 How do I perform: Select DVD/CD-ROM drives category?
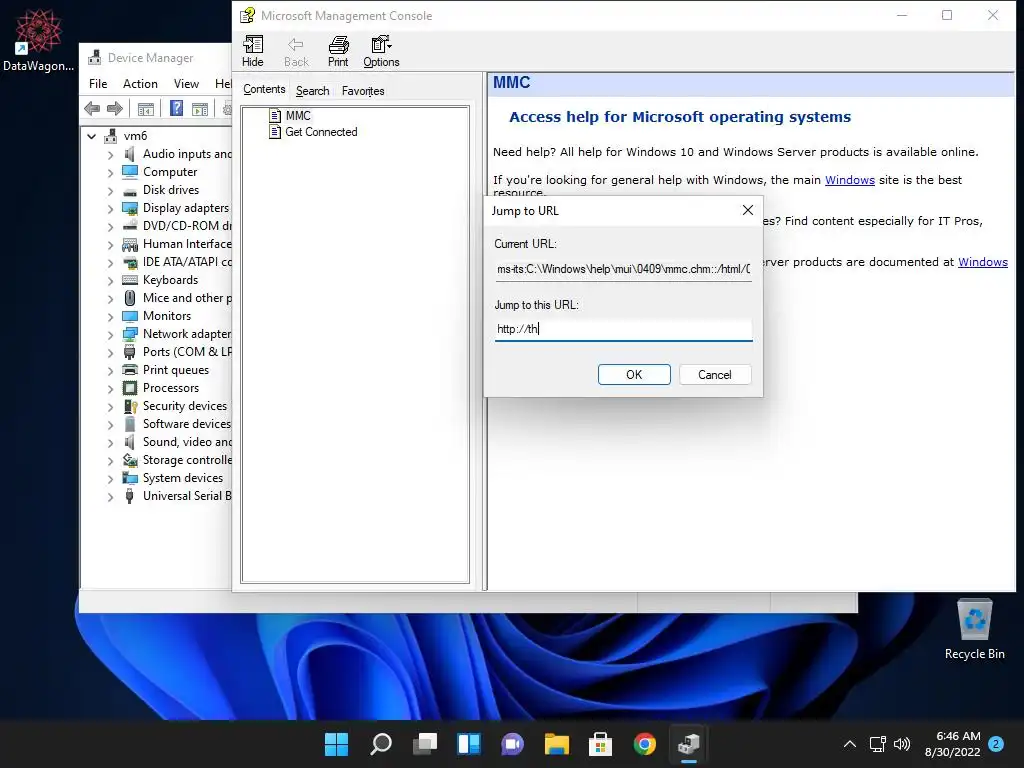coord(187,226)
